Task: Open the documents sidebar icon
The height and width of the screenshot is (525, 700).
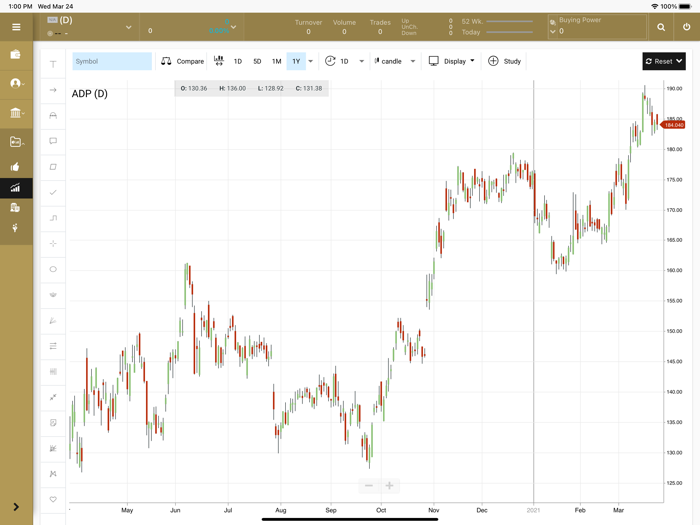Action: [15, 208]
